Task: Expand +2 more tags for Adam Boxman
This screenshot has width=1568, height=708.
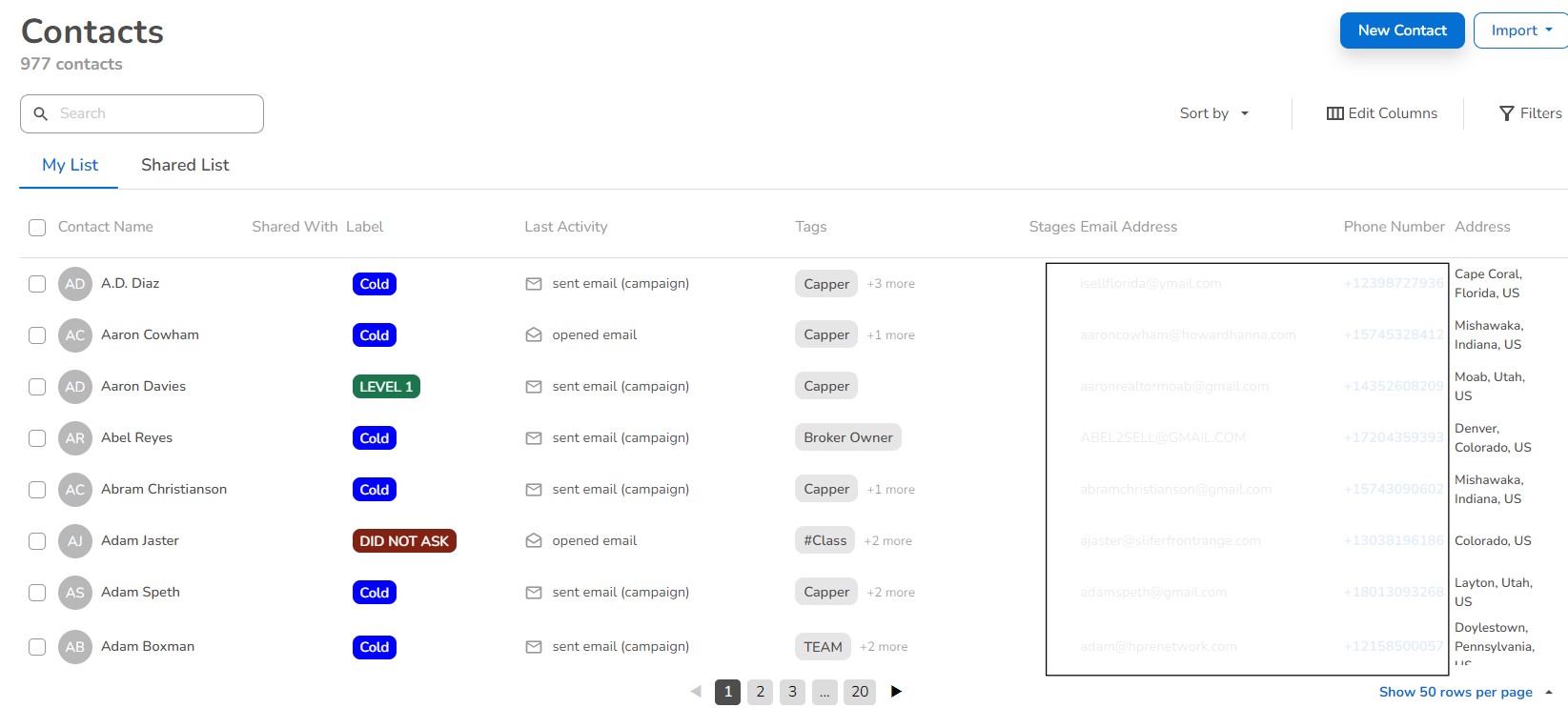Action: (x=884, y=647)
